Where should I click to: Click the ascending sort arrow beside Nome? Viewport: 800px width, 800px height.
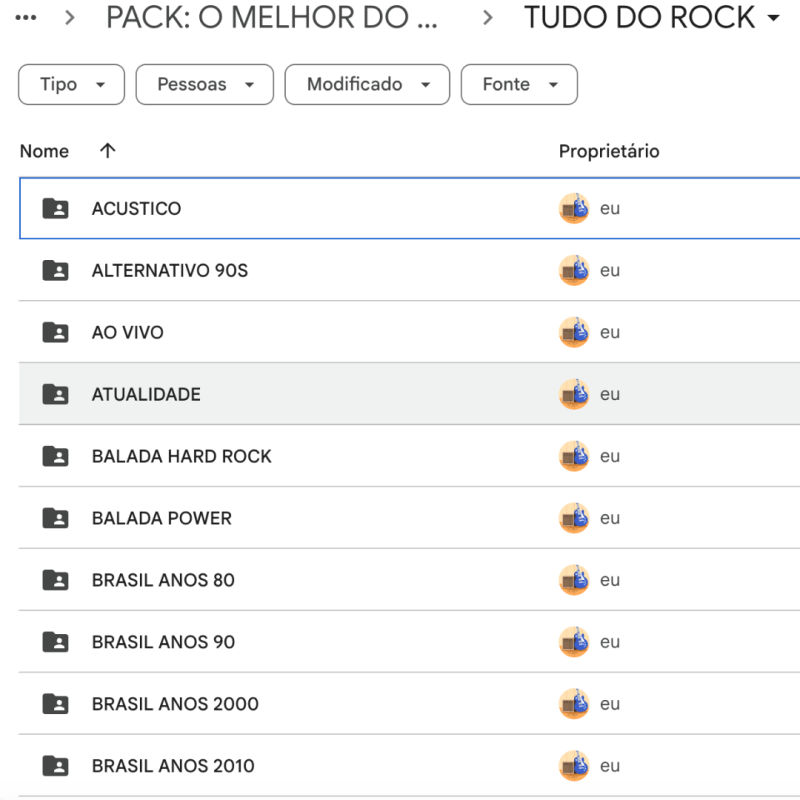(x=107, y=151)
